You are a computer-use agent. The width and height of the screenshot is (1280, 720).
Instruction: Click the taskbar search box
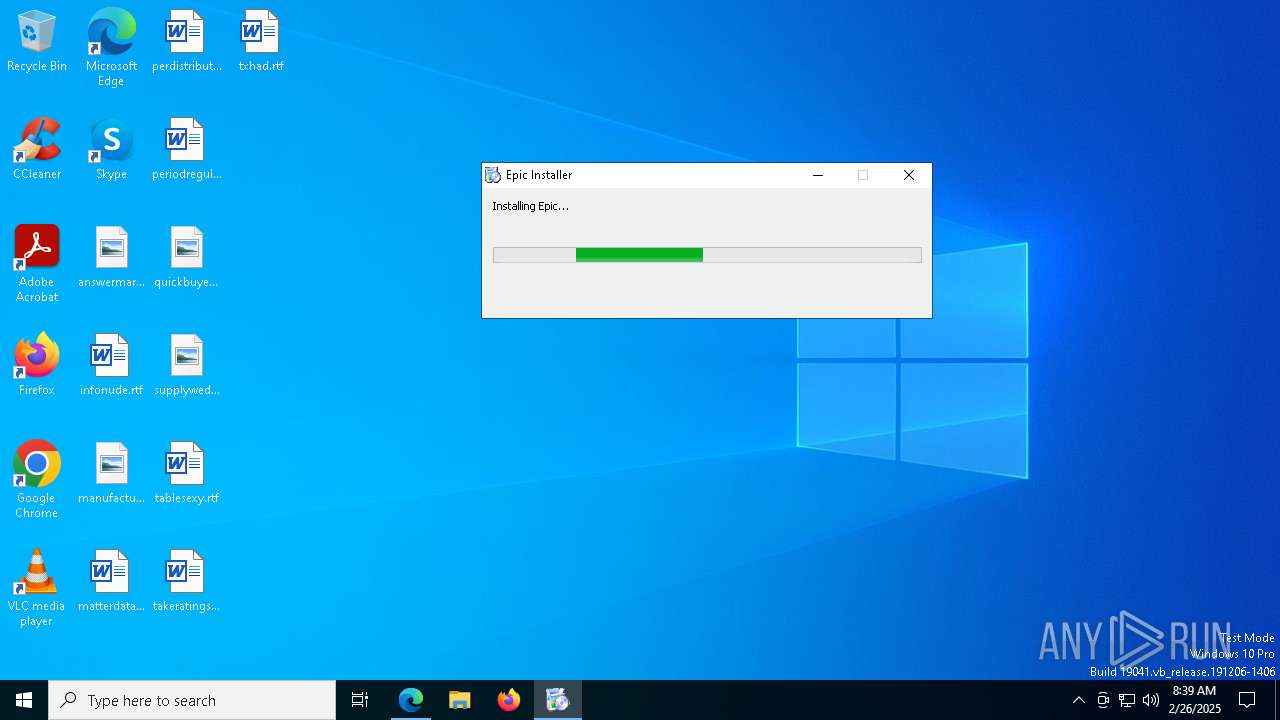[x=192, y=700]
